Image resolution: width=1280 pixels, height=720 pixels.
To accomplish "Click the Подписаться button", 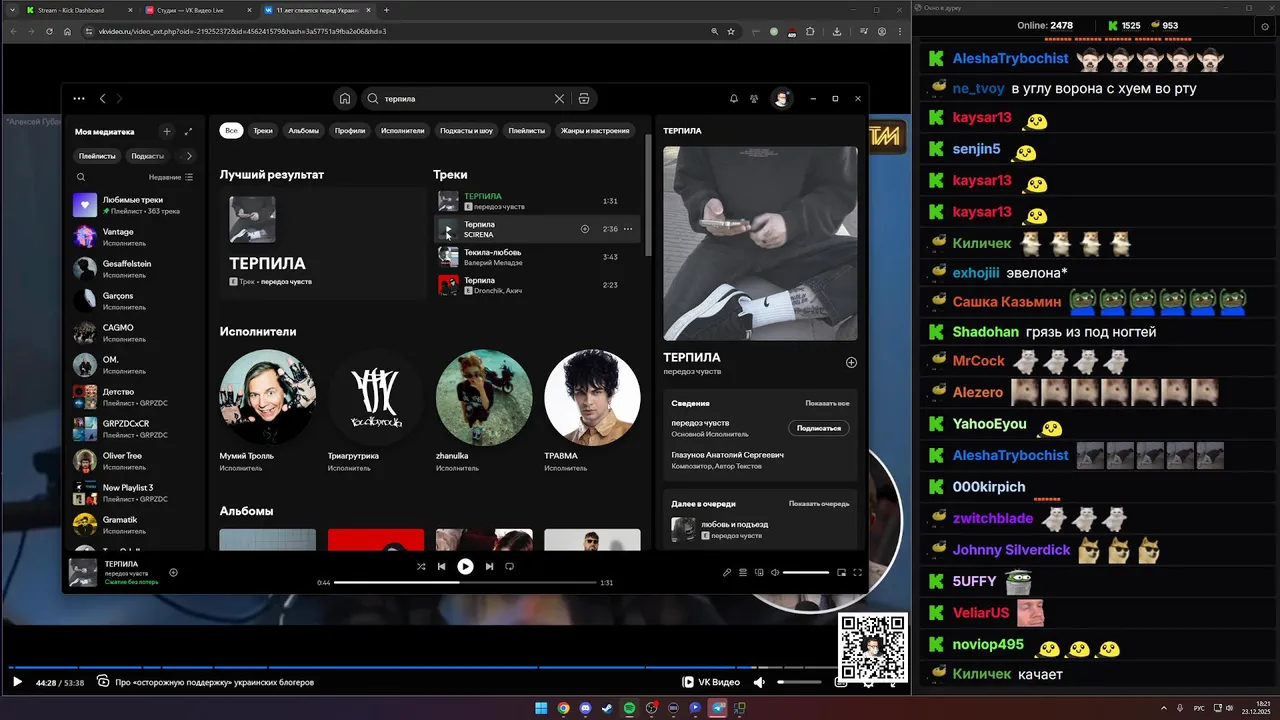I will coord(820,428).
